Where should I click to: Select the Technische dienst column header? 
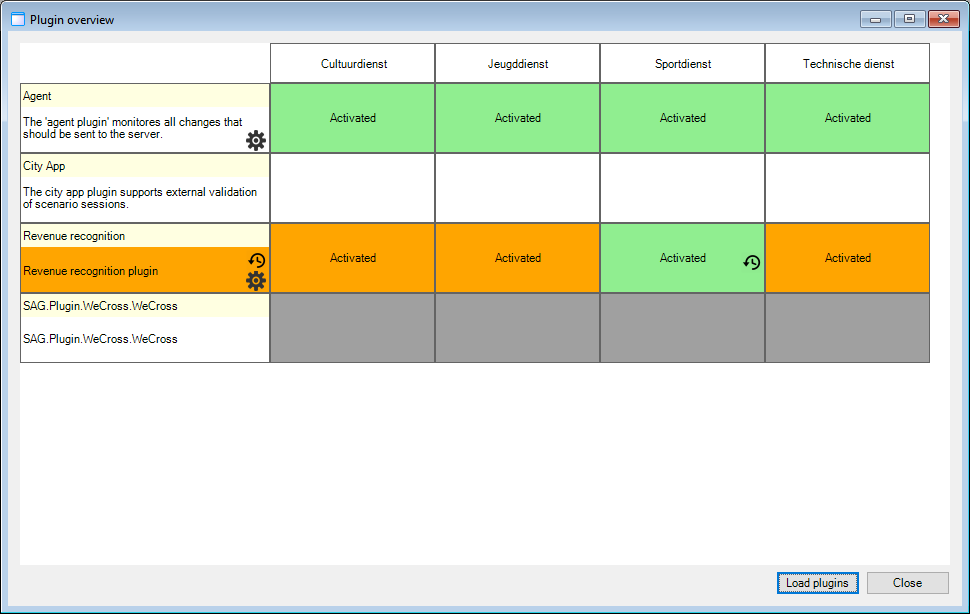847,64
